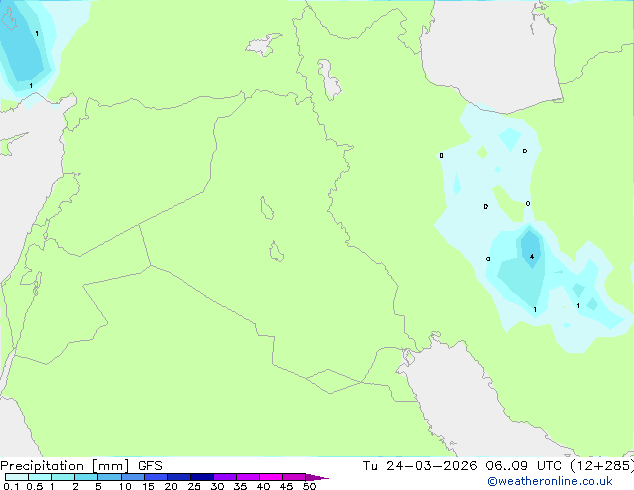Open the weatheronline.co.uk copyright link
634x490 pixels.
[x=550, y=481]
